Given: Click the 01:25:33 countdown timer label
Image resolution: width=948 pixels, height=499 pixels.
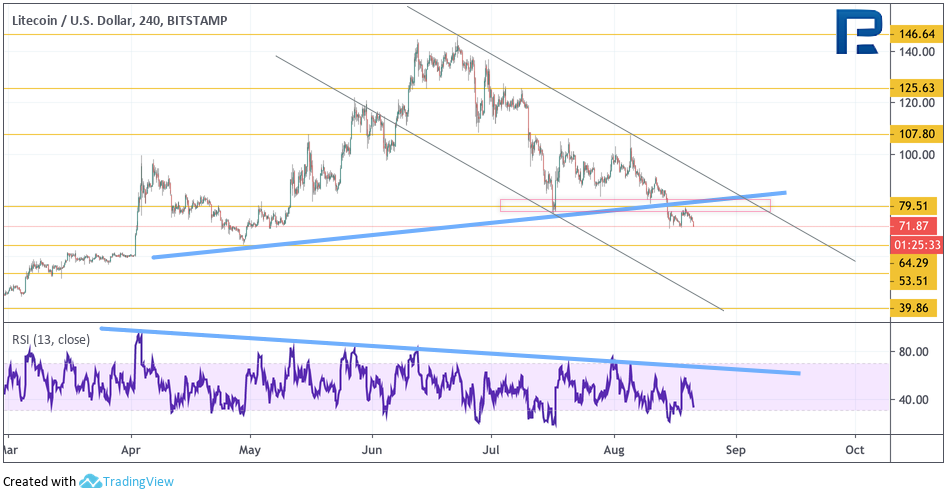Looking at the screenshot, I should pyautogui.click(x=917, y=245).
